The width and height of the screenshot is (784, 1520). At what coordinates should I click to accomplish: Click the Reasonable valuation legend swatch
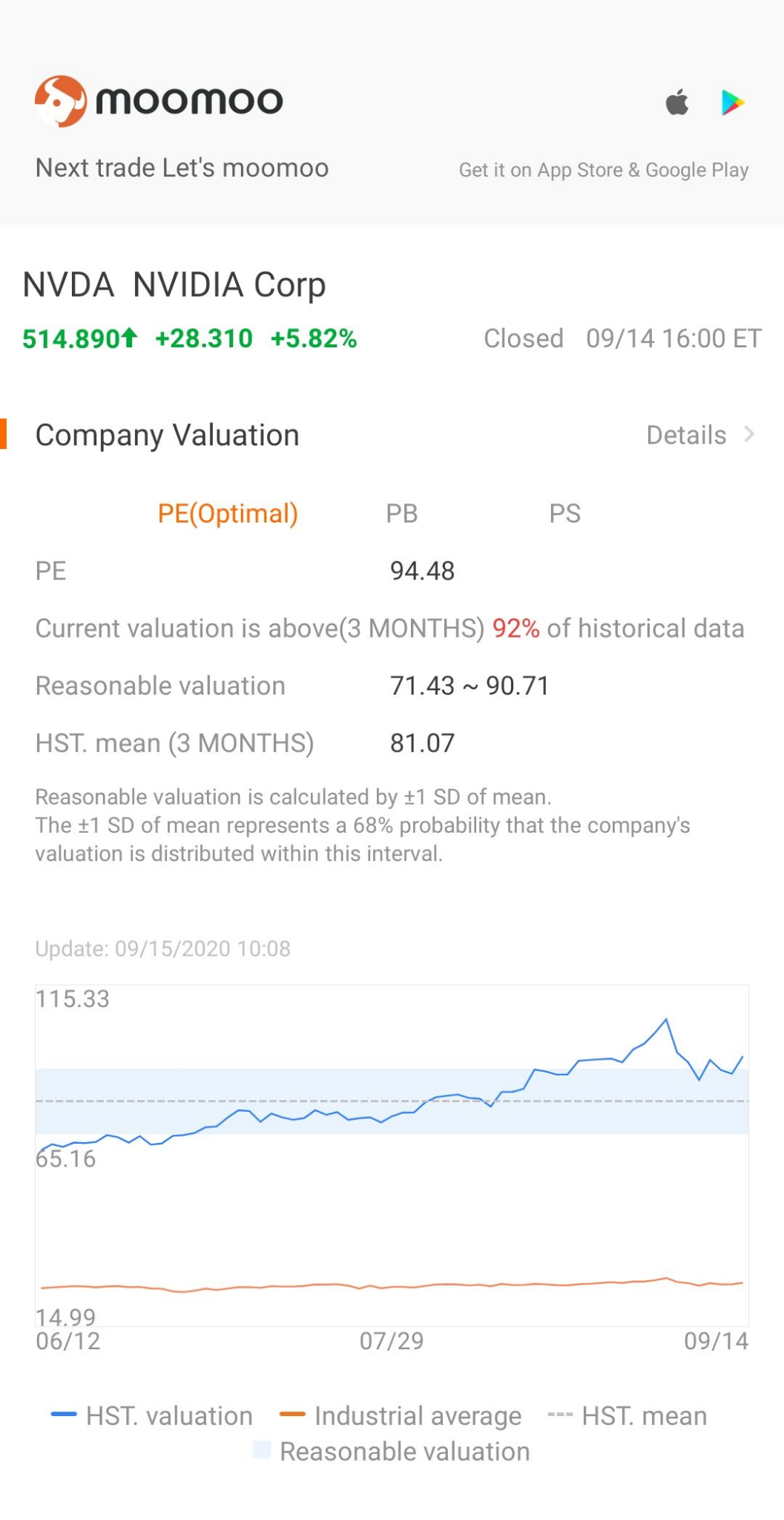[x=262, y=1449]
